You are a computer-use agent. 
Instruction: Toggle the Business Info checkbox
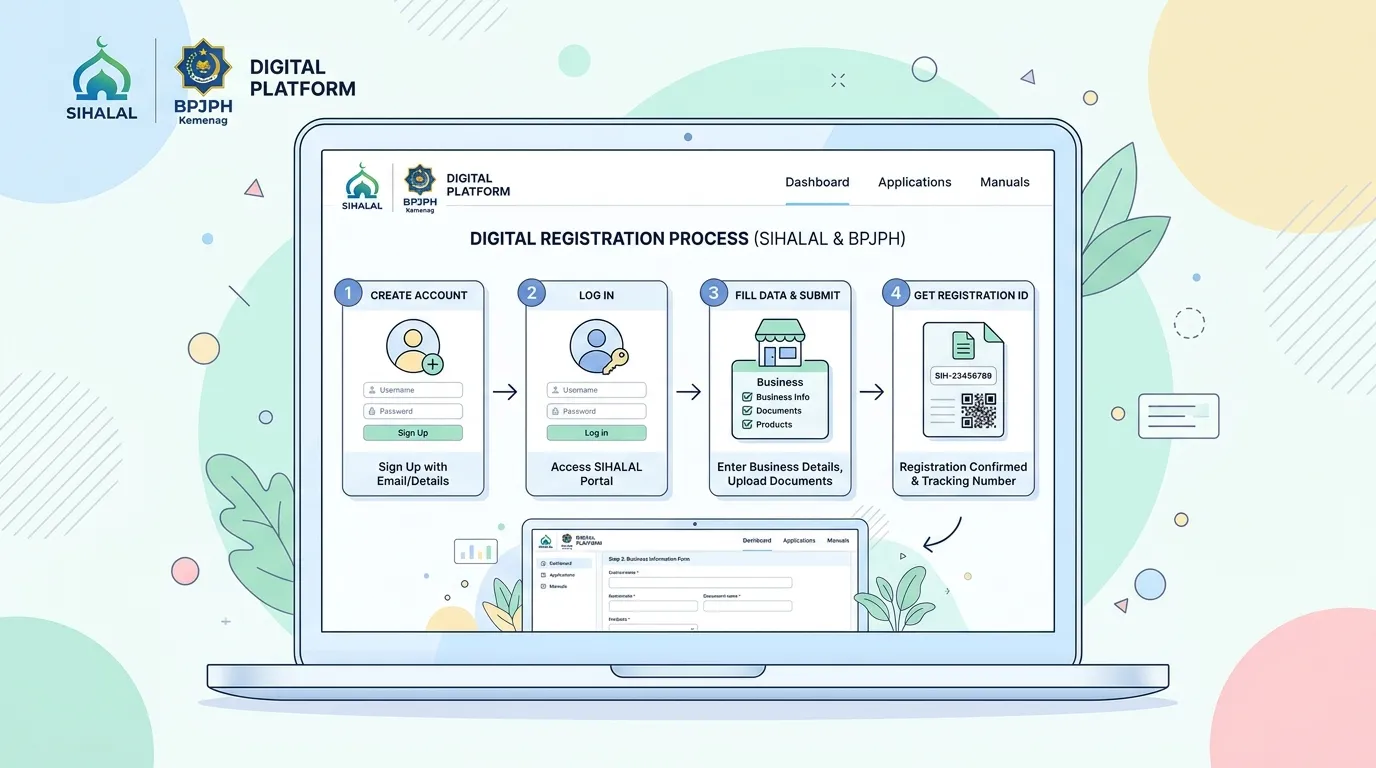pos(747,397)
